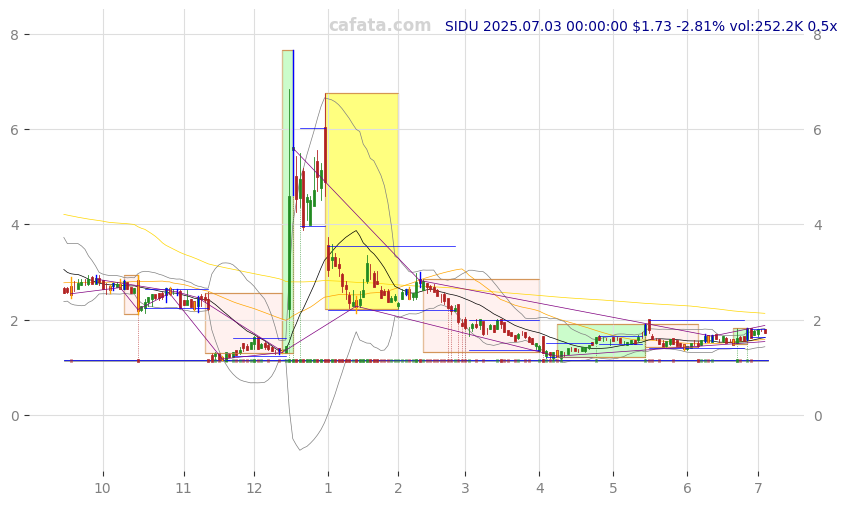Click the -2.81% change value
Screen dimensions: 848x505
700,26
